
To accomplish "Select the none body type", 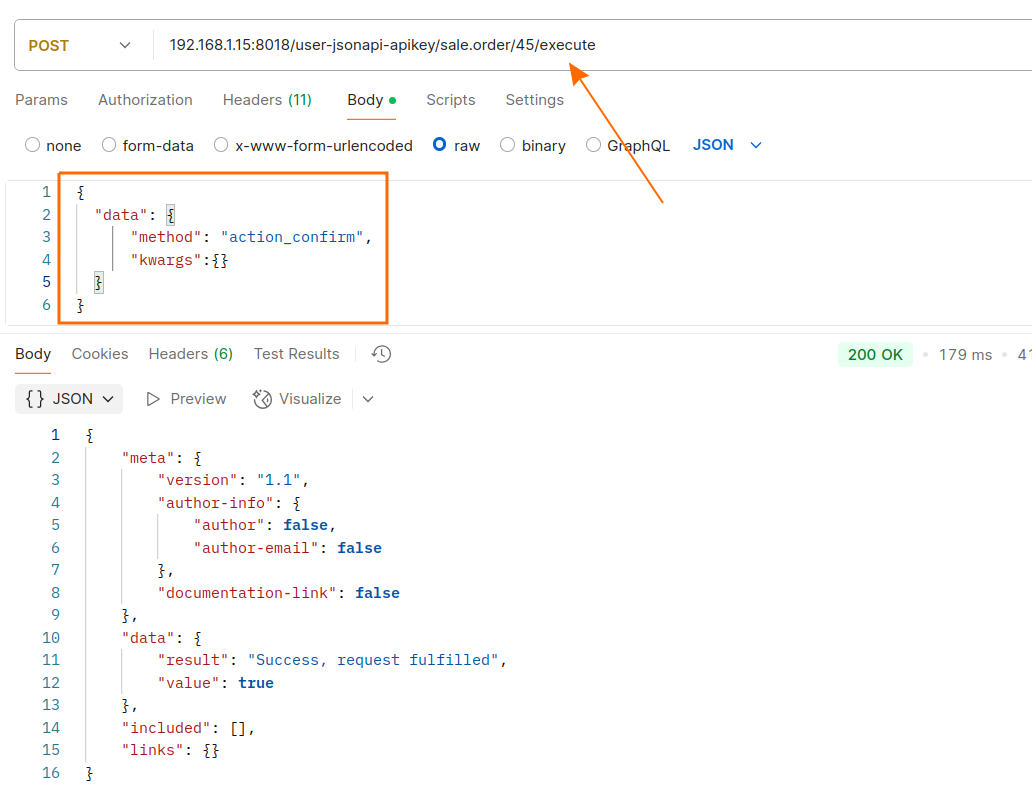I will click(x=33, y=145).
